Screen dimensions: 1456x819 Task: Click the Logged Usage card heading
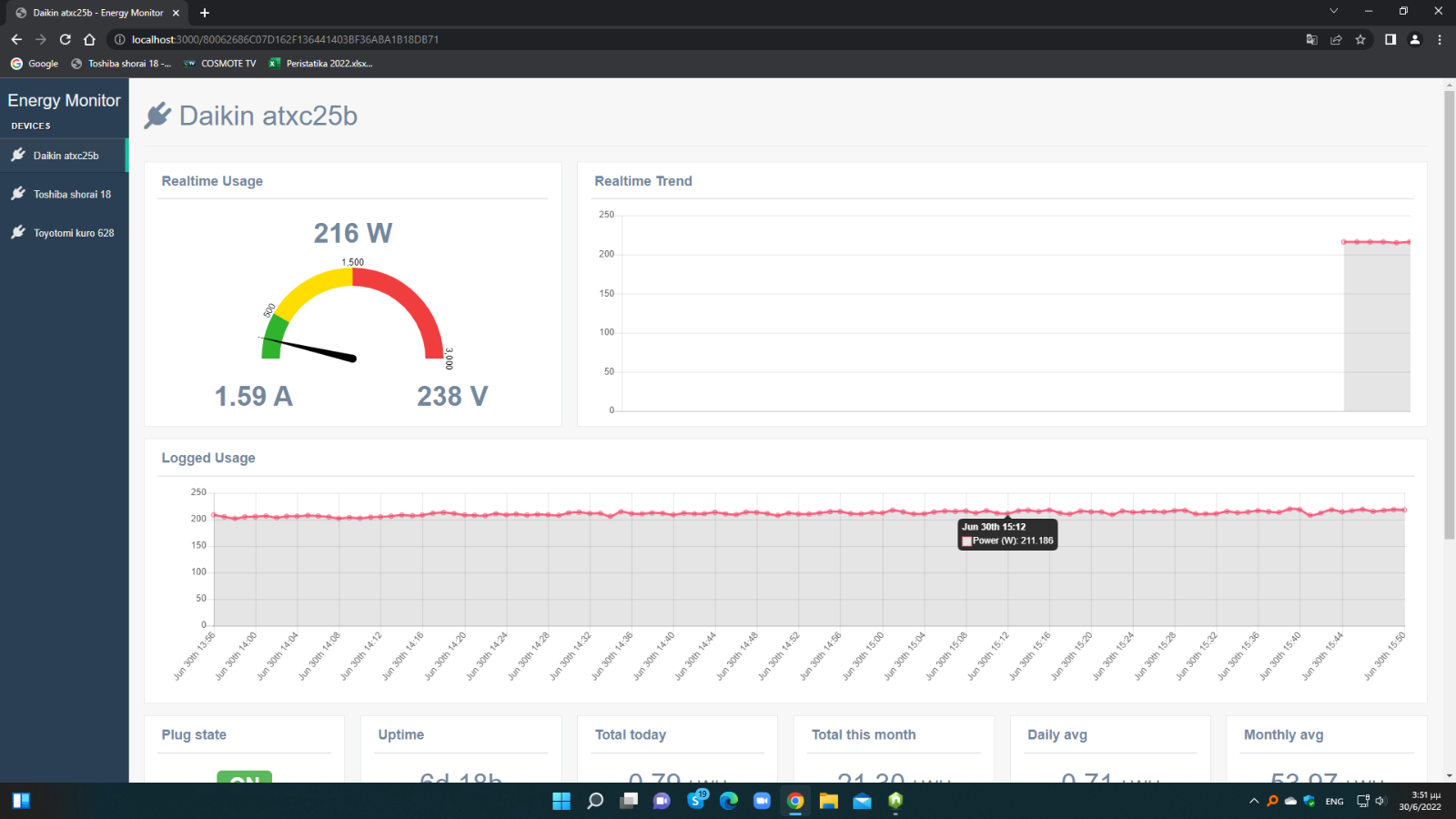coord(208,458)
